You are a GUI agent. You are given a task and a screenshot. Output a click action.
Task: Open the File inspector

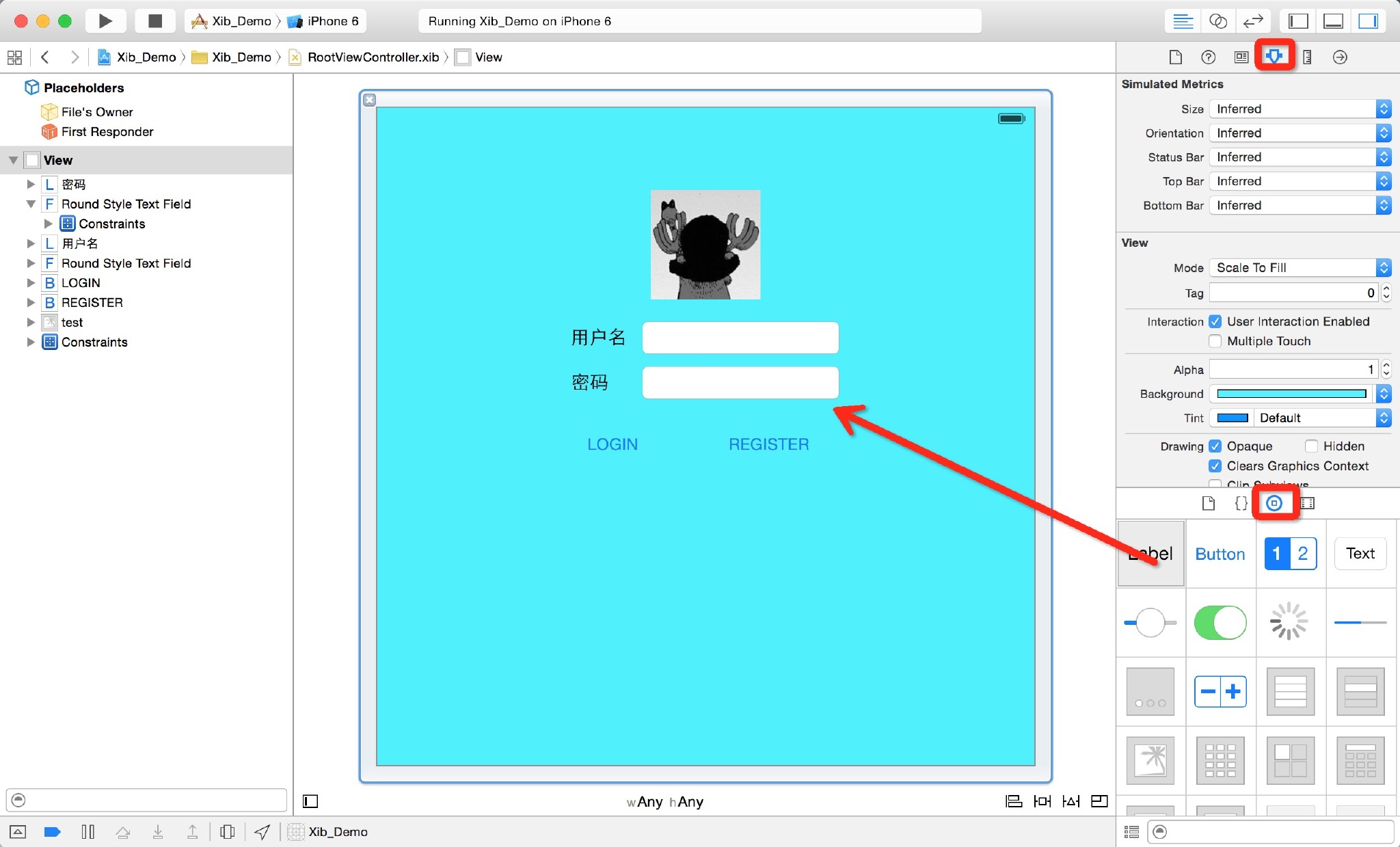click(x=1175, y=57)
